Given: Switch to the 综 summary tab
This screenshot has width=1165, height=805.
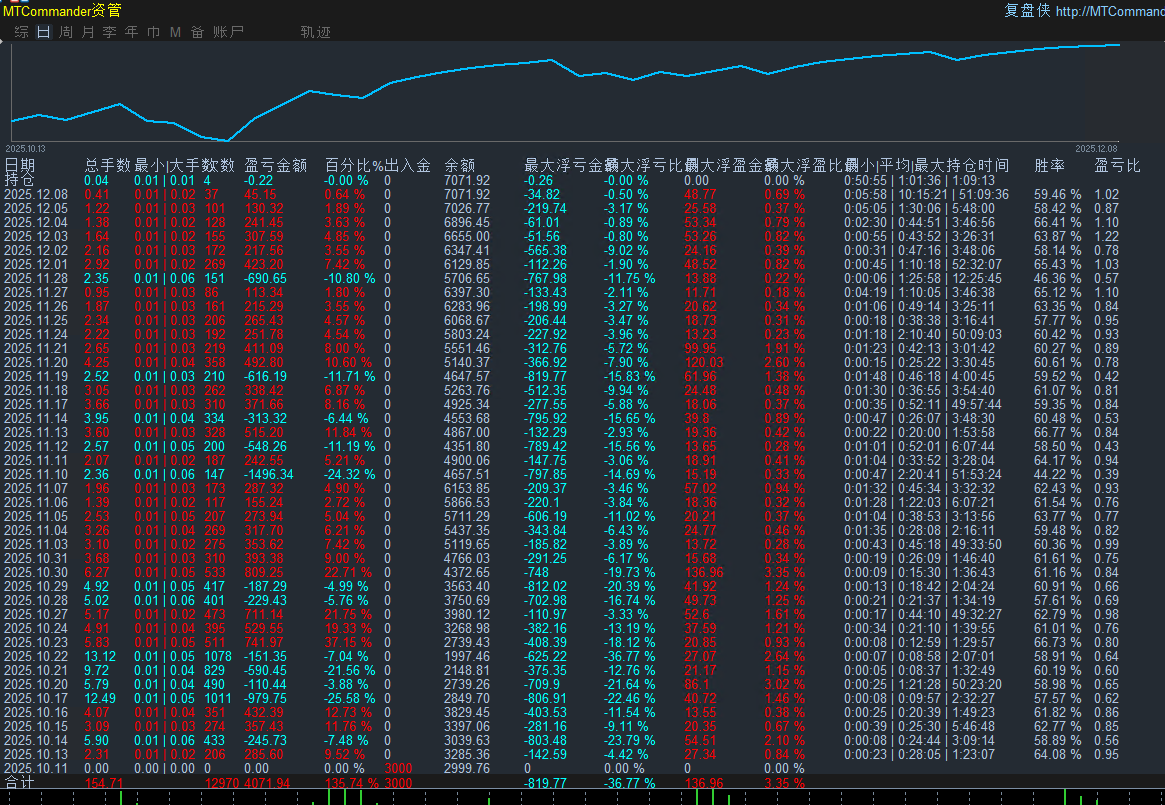Looking at the screenshot, I should point(21,32).
